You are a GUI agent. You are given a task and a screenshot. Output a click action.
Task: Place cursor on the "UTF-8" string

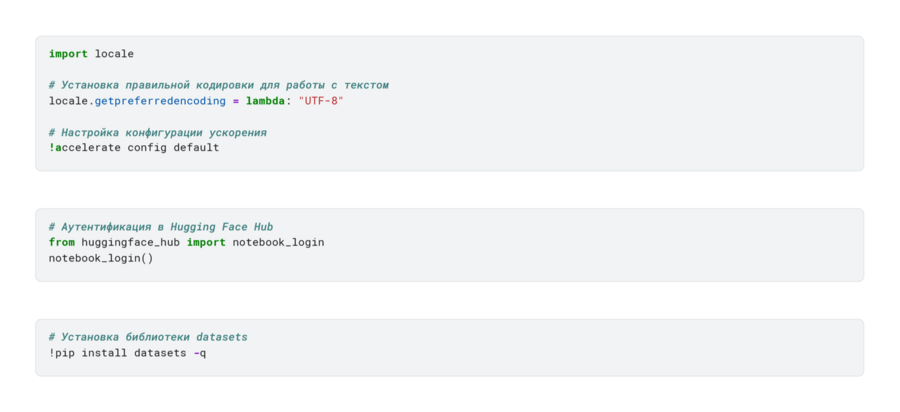click(321, 101)
